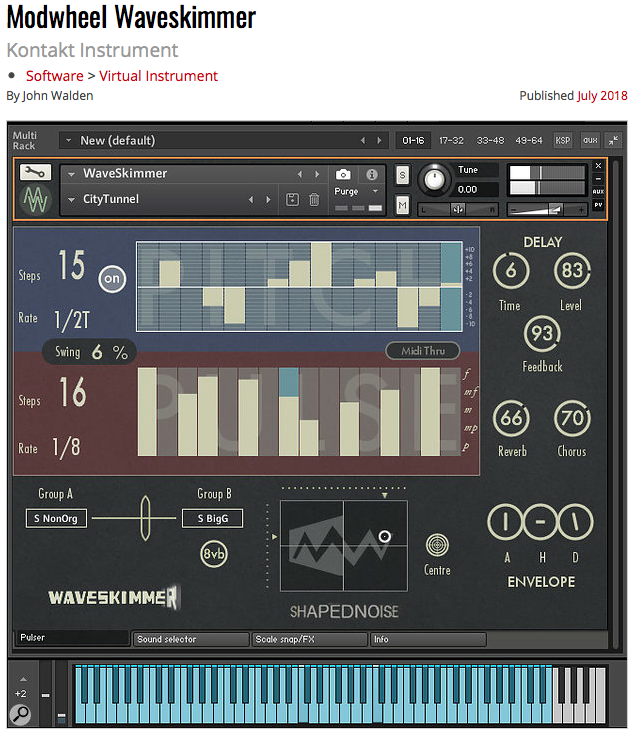Open the Virtual Instrument category link
This screenshot has height=740, width=635.
click(159, 76)
